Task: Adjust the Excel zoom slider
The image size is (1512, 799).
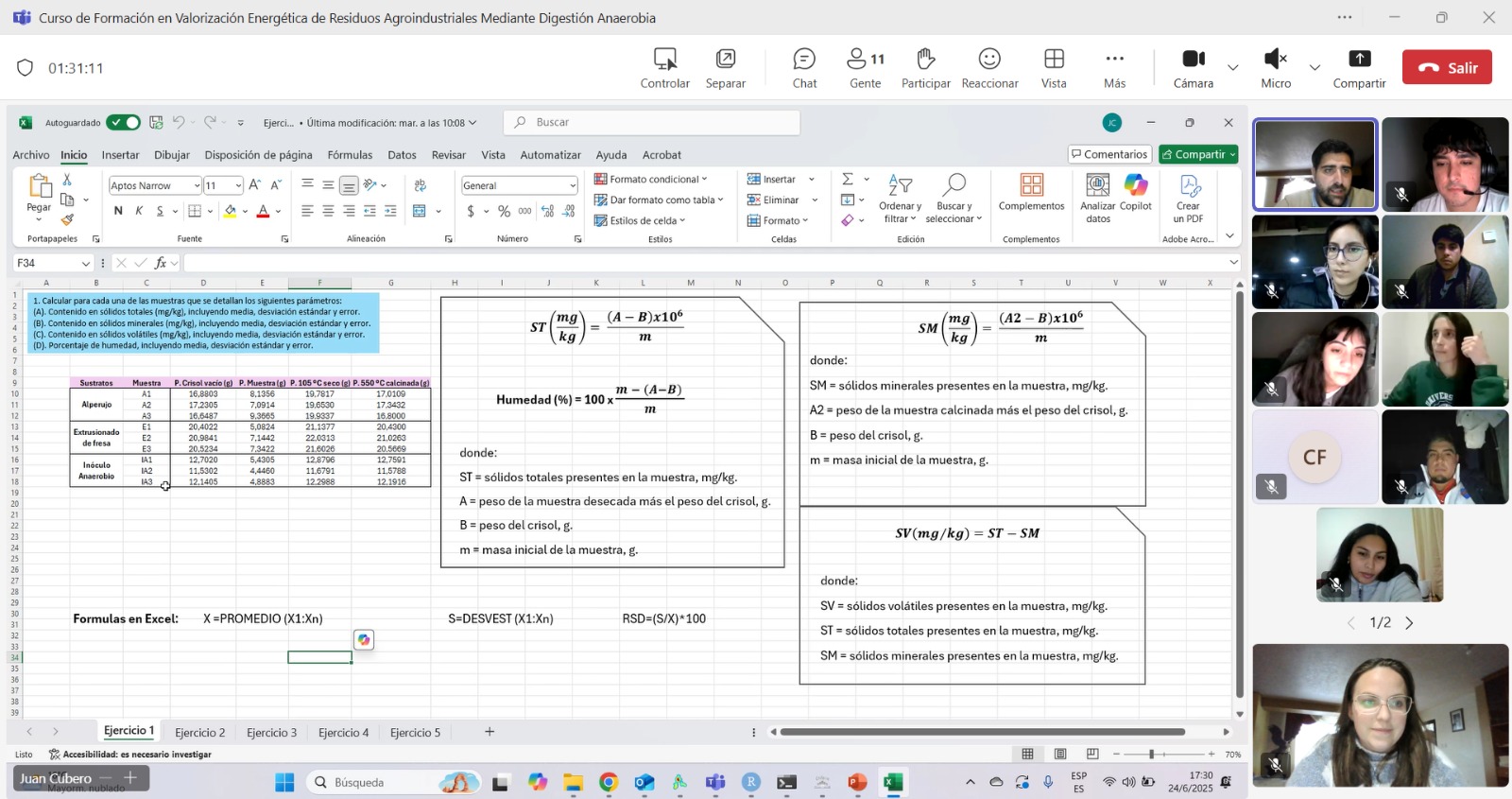Action: pos(1151,755)
